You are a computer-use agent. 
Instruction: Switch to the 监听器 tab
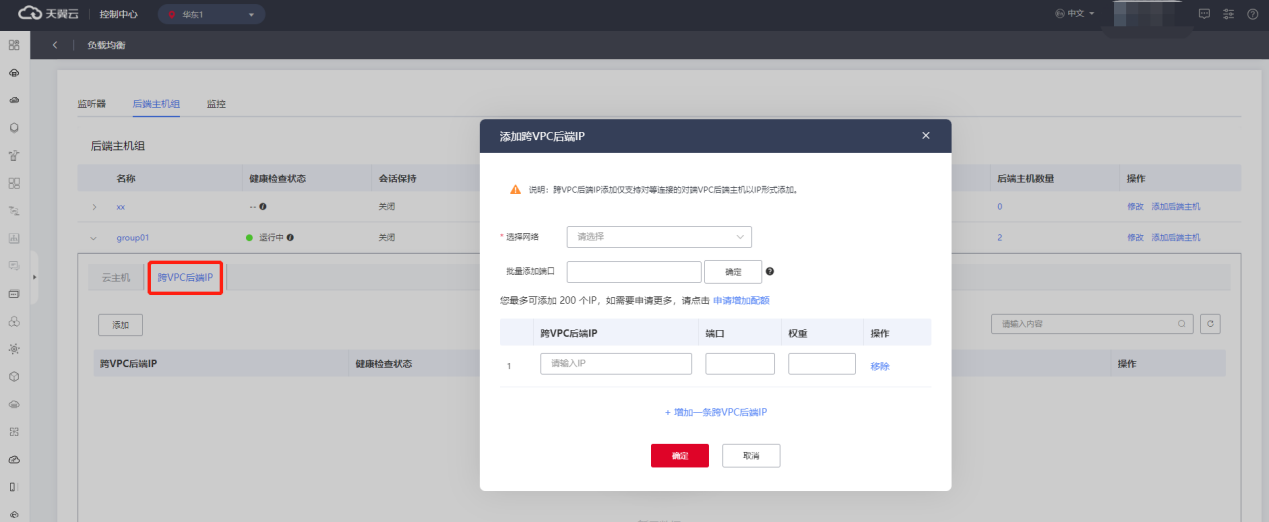point(91,104)
